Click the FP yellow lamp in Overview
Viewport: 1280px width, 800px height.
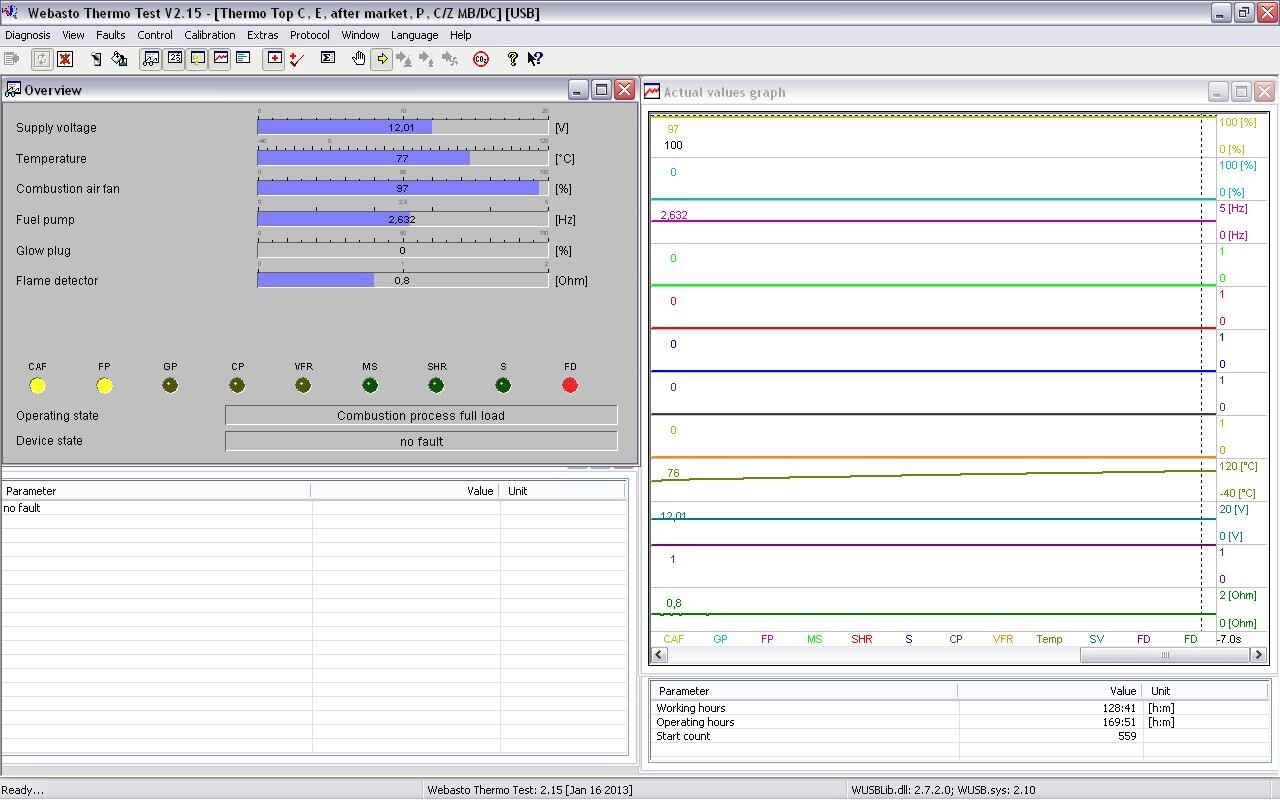(x=104, y=385)
